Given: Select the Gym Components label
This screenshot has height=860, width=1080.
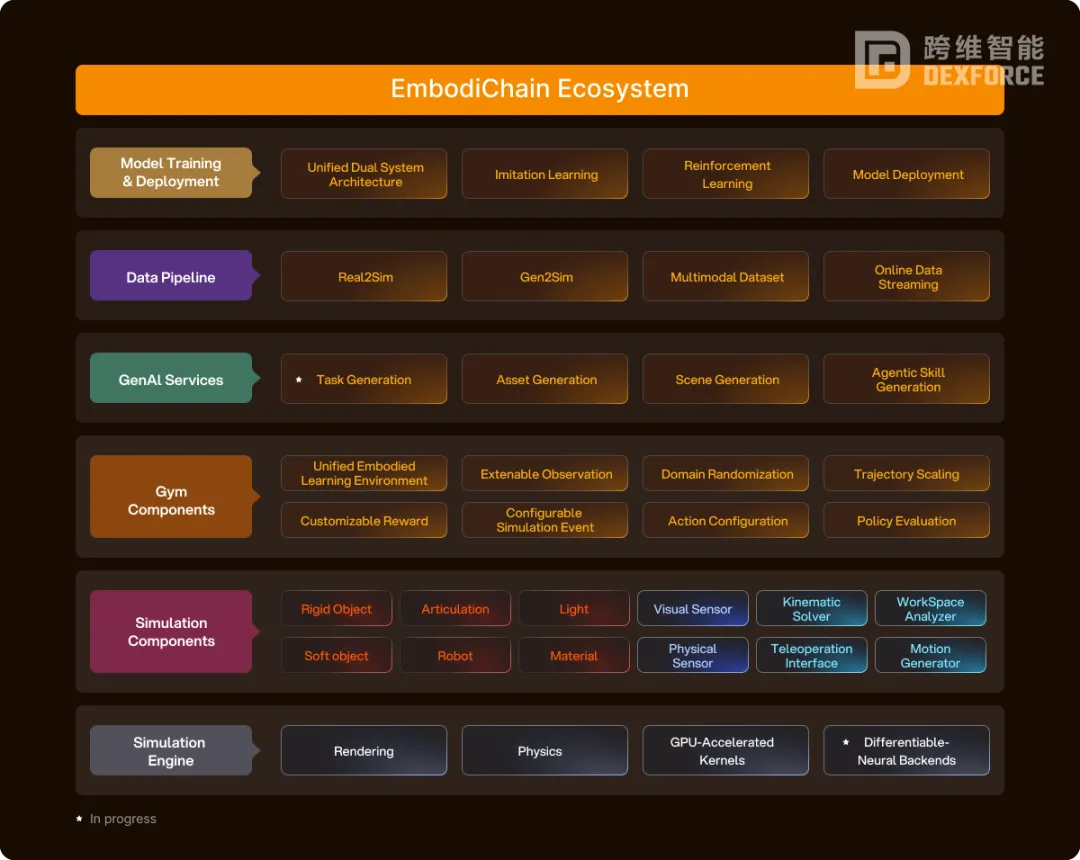Looking at the screenshot, I should click(172, 496).
